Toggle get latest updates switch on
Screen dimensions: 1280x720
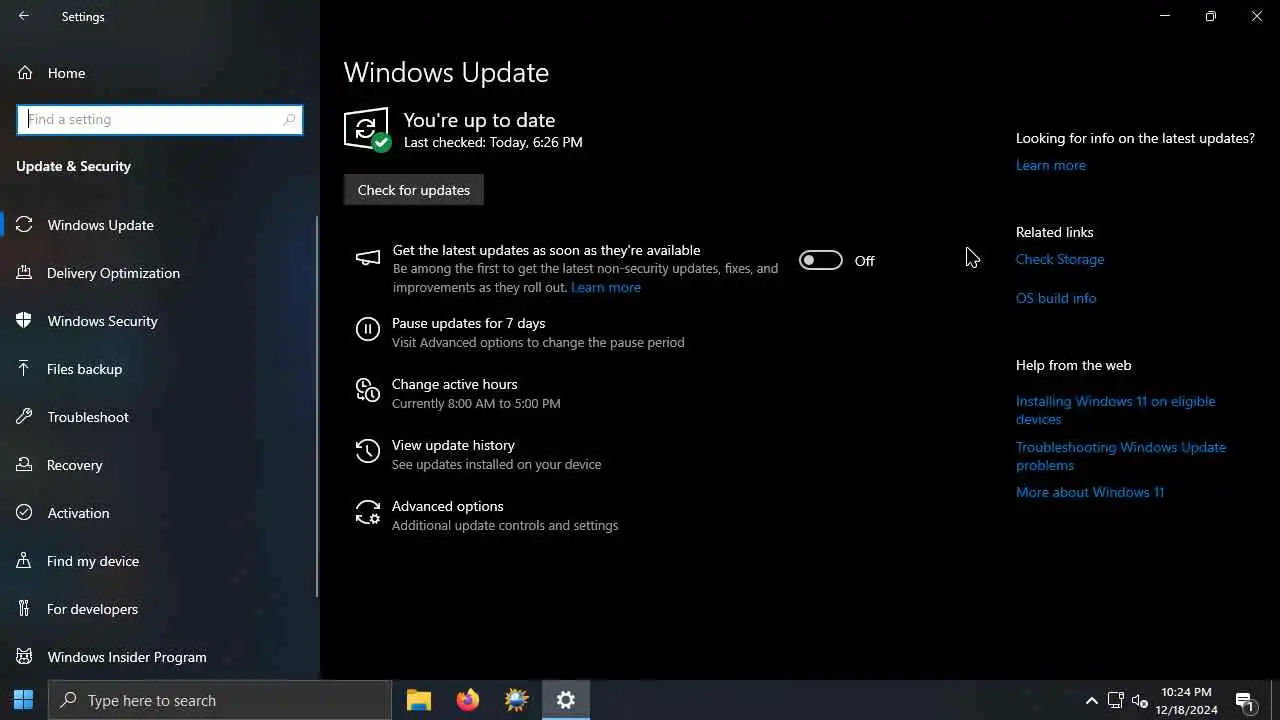click(820, 260)
